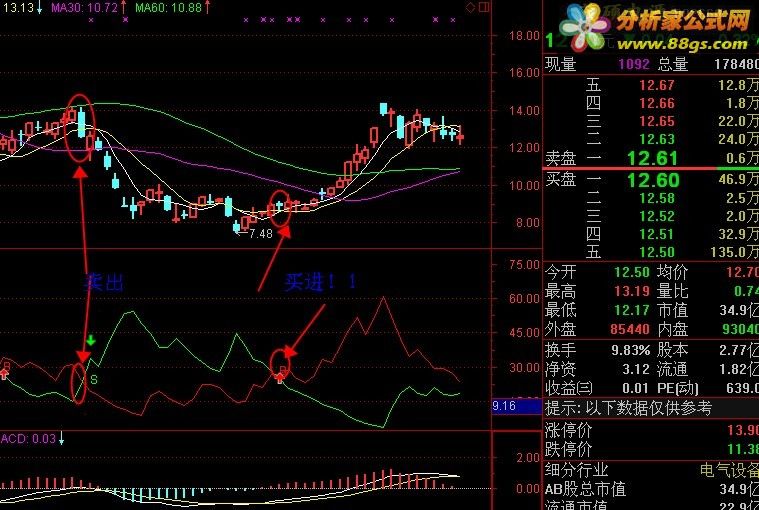
Task: Select sell level three price 12.65
Action: click(x=656, y=121)
